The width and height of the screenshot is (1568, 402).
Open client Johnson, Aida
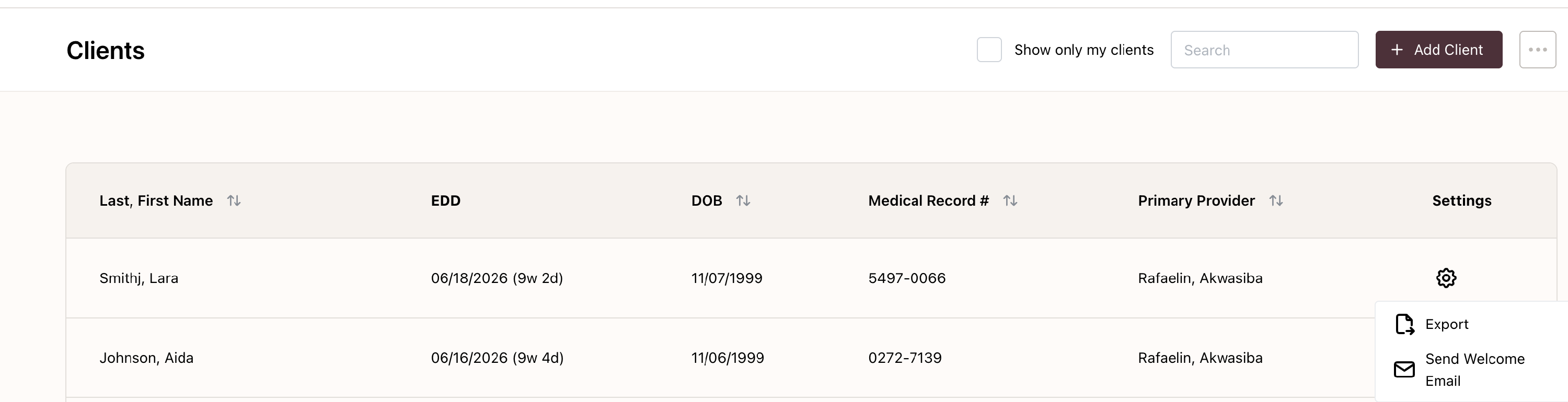[146, 358]
